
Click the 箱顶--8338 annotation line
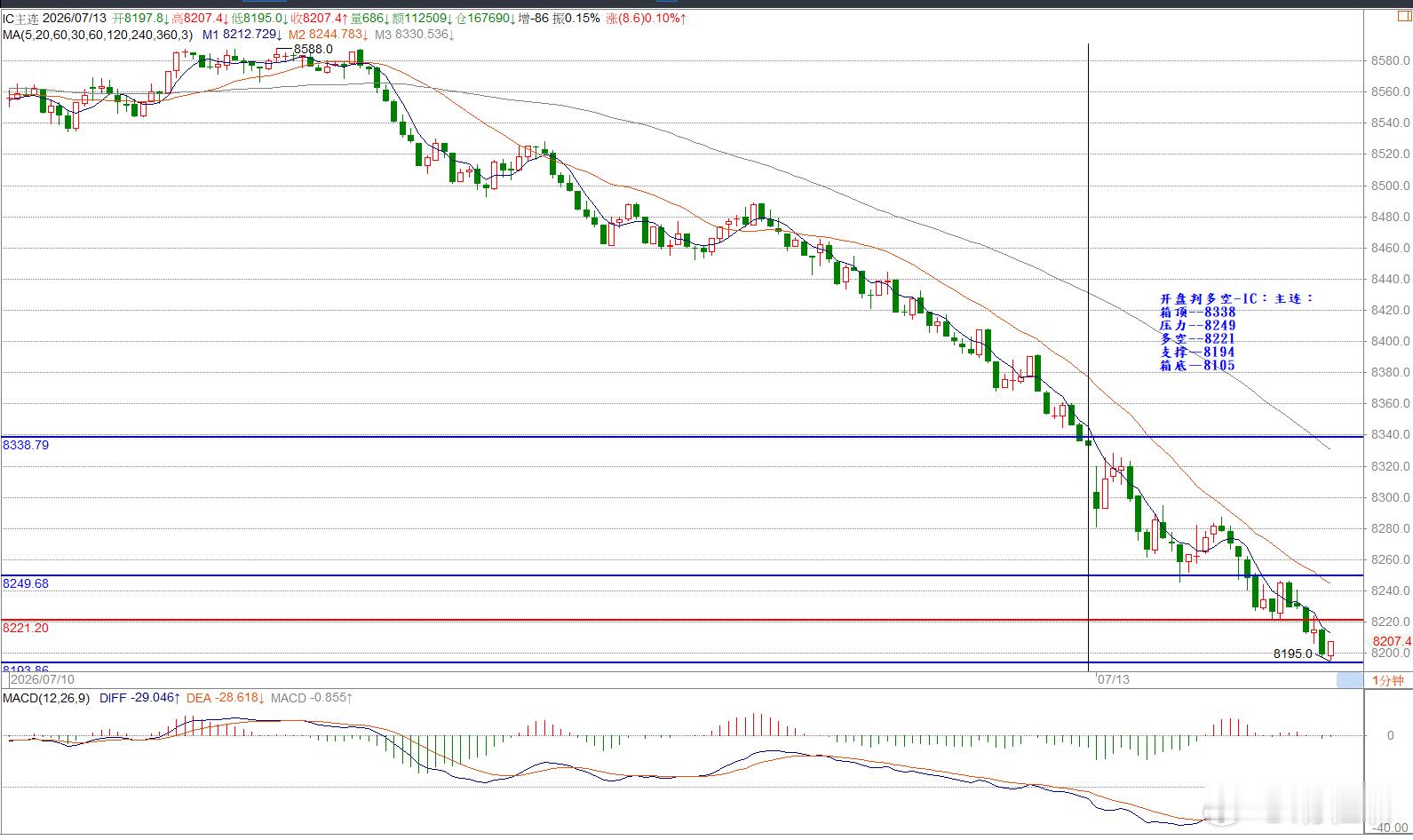pyautogui.click(x=1198, y=312)
